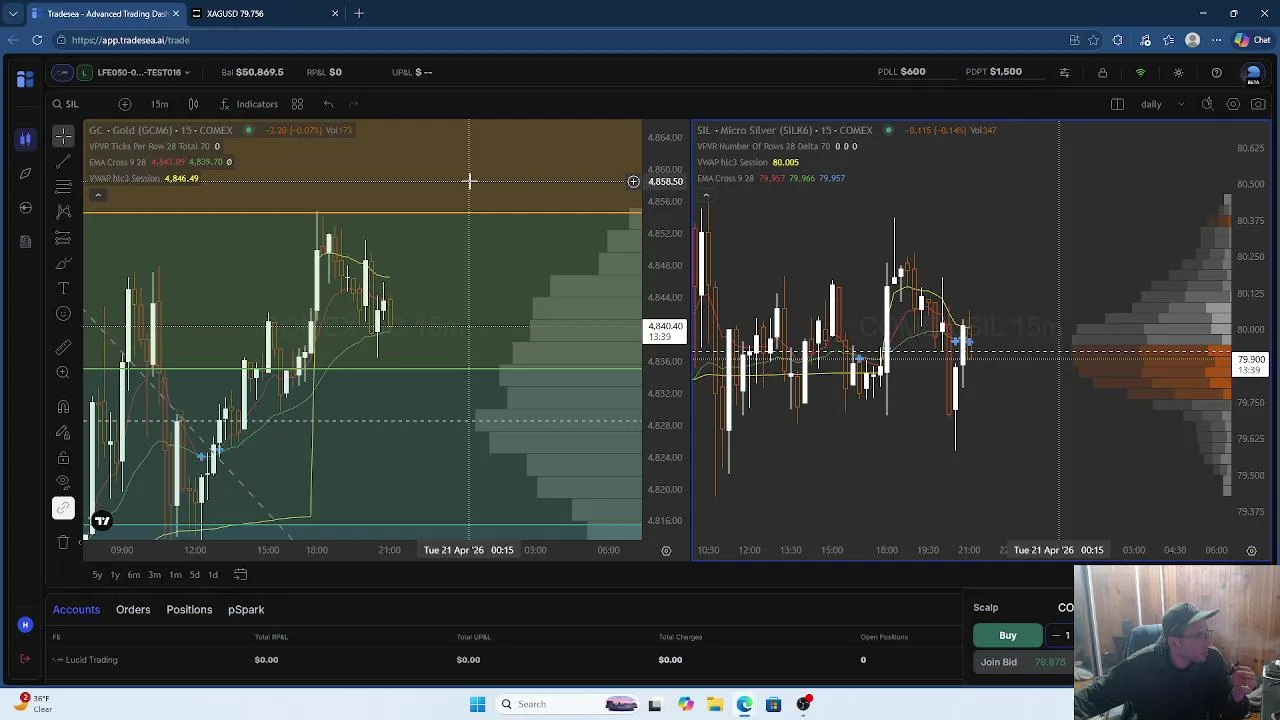Image resolution: width=1280 pixels, height=720 pixels.
Task: Open the SIL symbol search
Action: coord(66,104)
